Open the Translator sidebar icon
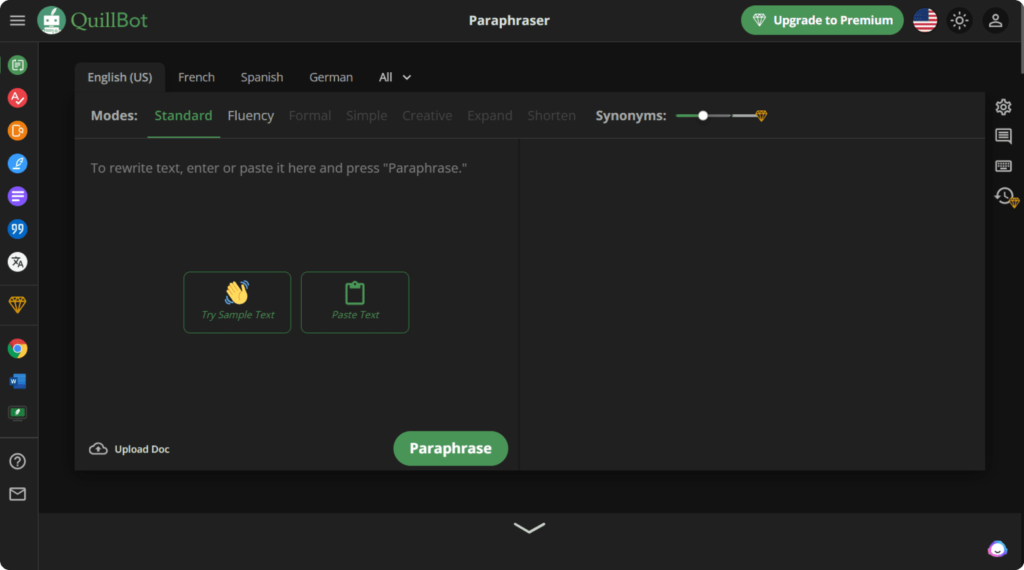The image size is (1024, 570). 18,262
